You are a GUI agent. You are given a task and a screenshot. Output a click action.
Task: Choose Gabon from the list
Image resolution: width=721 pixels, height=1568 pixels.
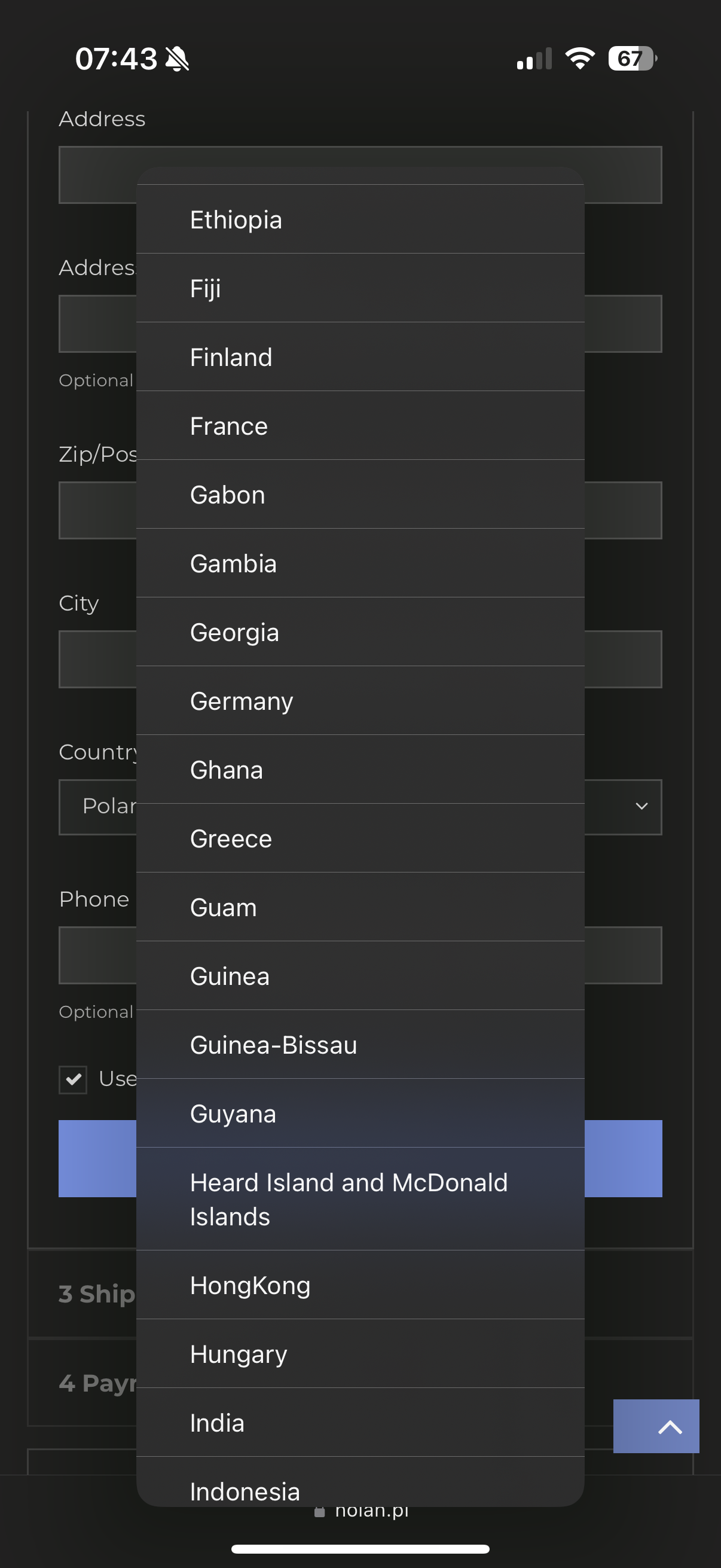[x=359, y=495]
